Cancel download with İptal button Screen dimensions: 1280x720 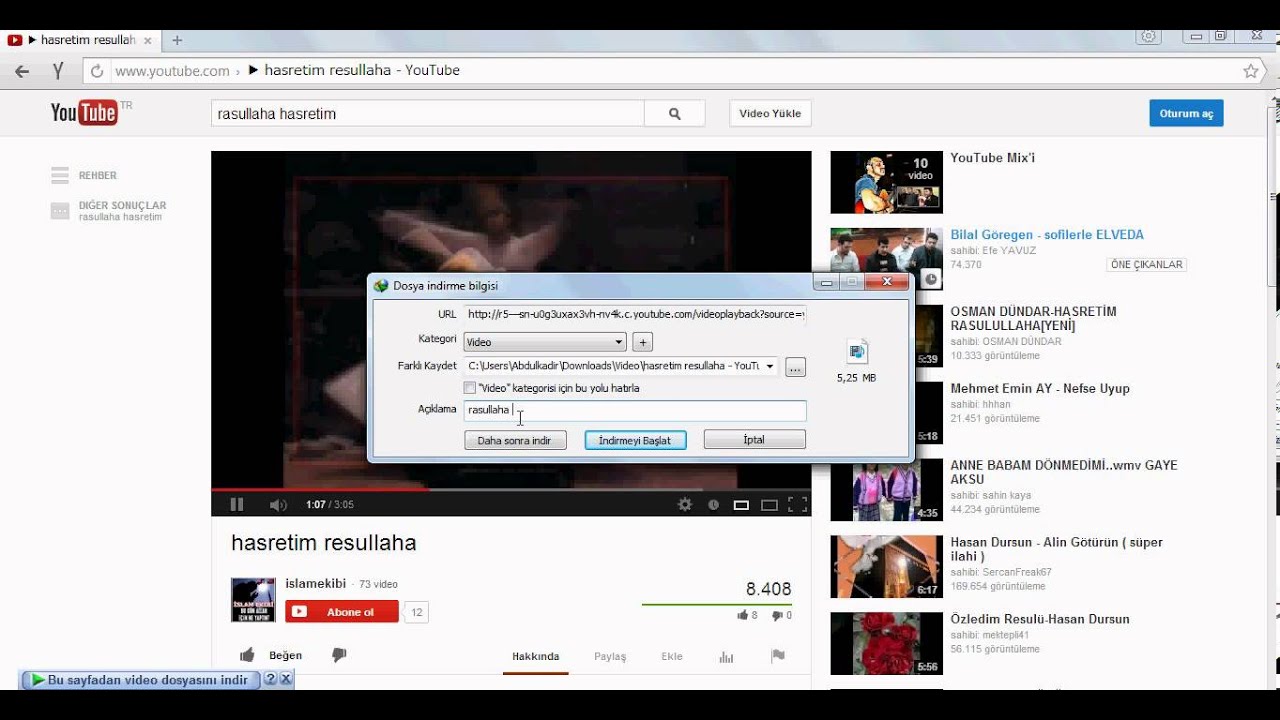click(x=754, y=440)
